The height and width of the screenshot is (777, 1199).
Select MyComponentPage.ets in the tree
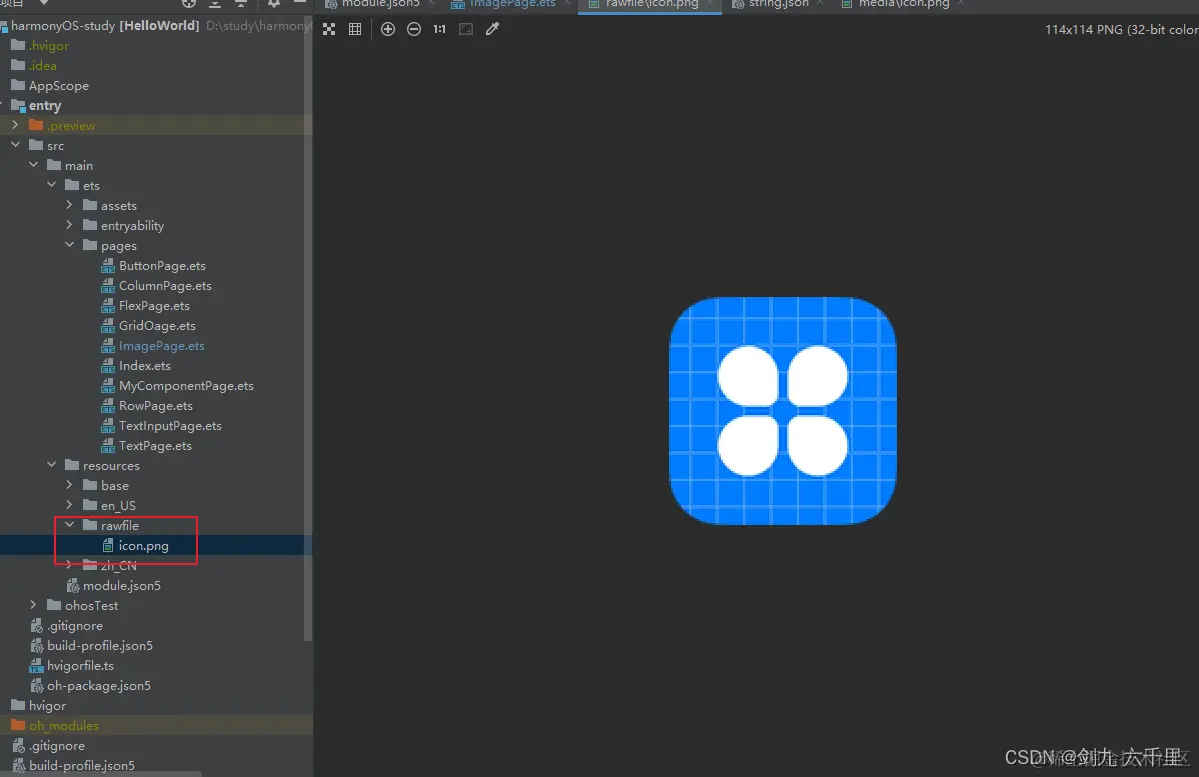click(x=186, y=386)
